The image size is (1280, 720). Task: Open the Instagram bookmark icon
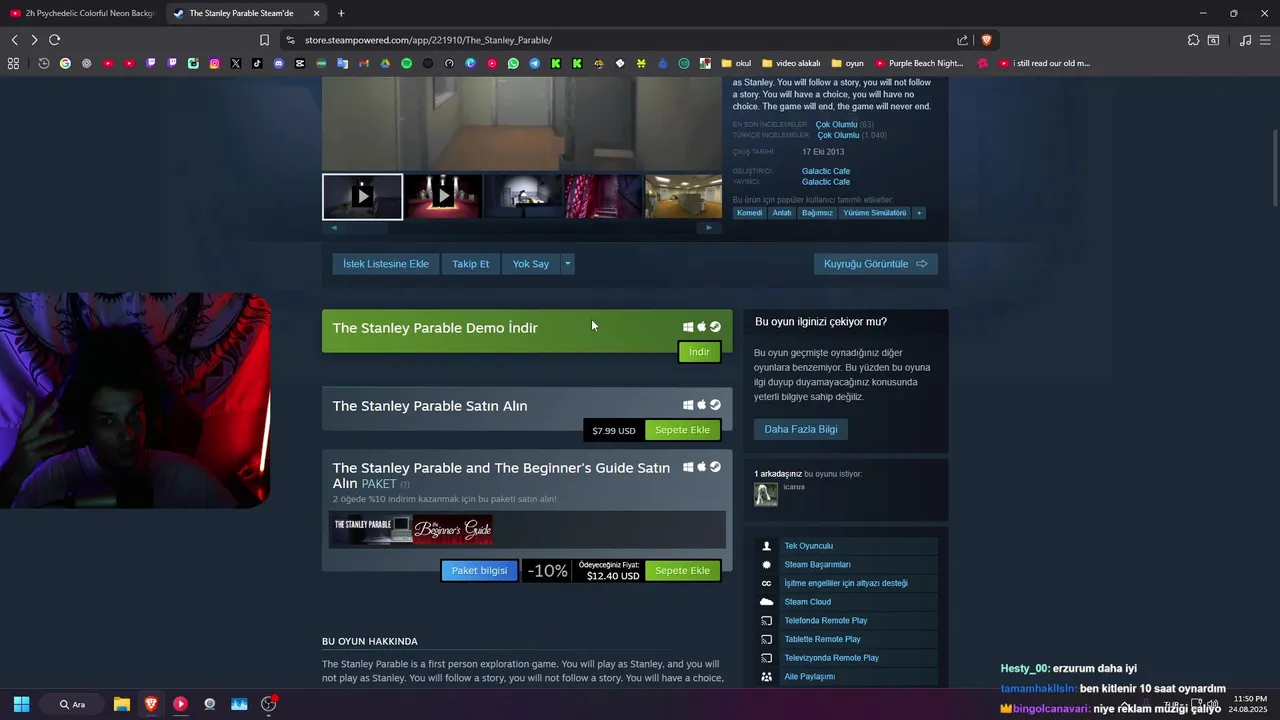tap(214, 63)
